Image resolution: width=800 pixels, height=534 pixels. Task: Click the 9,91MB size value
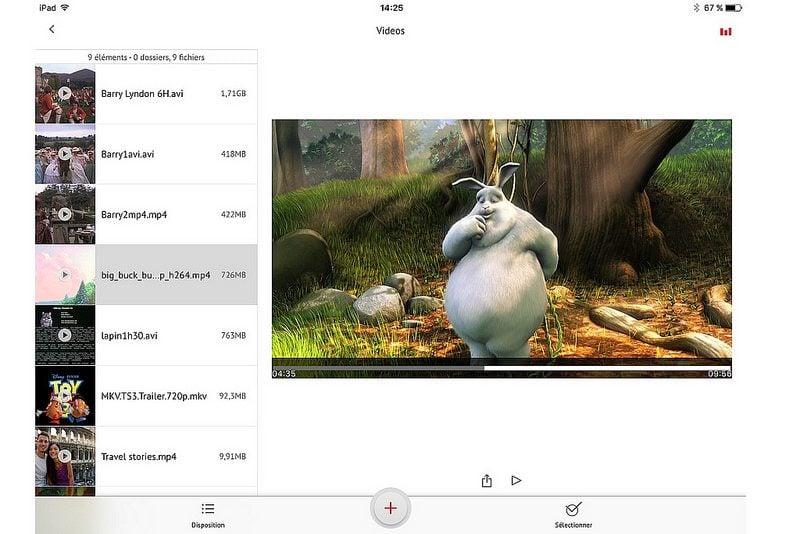(x=233, y=456)
